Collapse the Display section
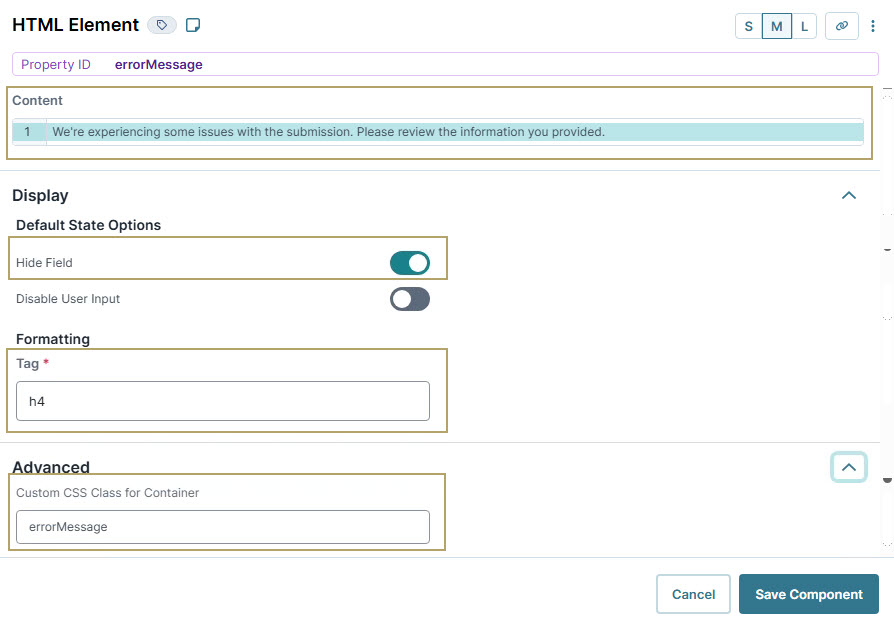Screen dimensions: 894x623 (849, 195)
